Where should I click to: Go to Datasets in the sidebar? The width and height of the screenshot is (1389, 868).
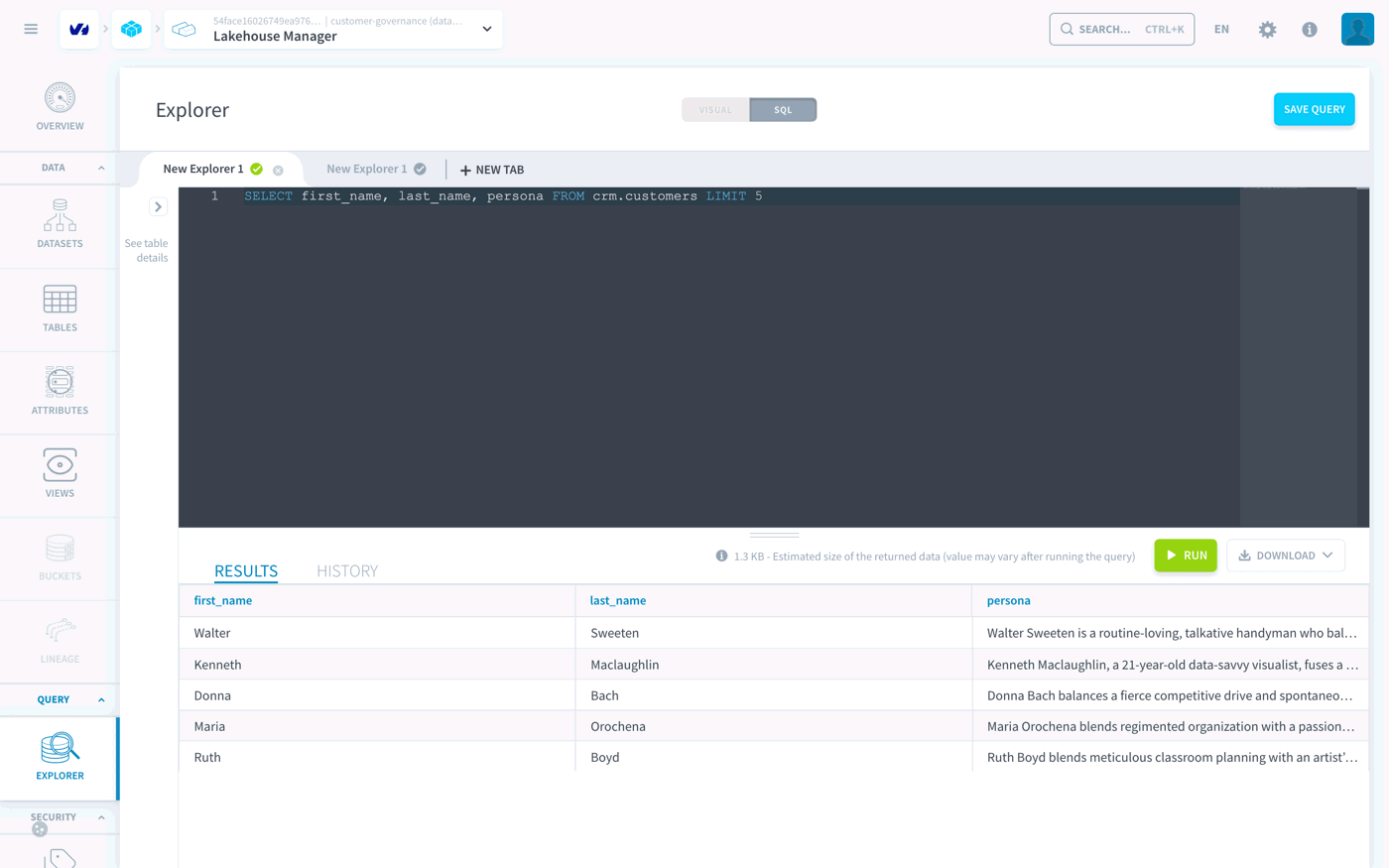60,224
